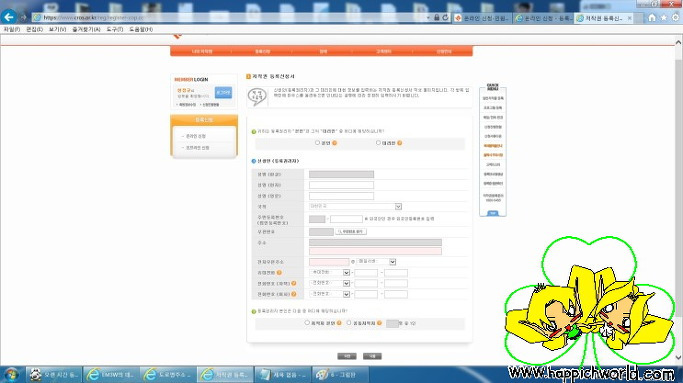The width and height of the screenshot is (683, 383).
Task: Reload the page with the refresh icon
Action: point(445,17)
